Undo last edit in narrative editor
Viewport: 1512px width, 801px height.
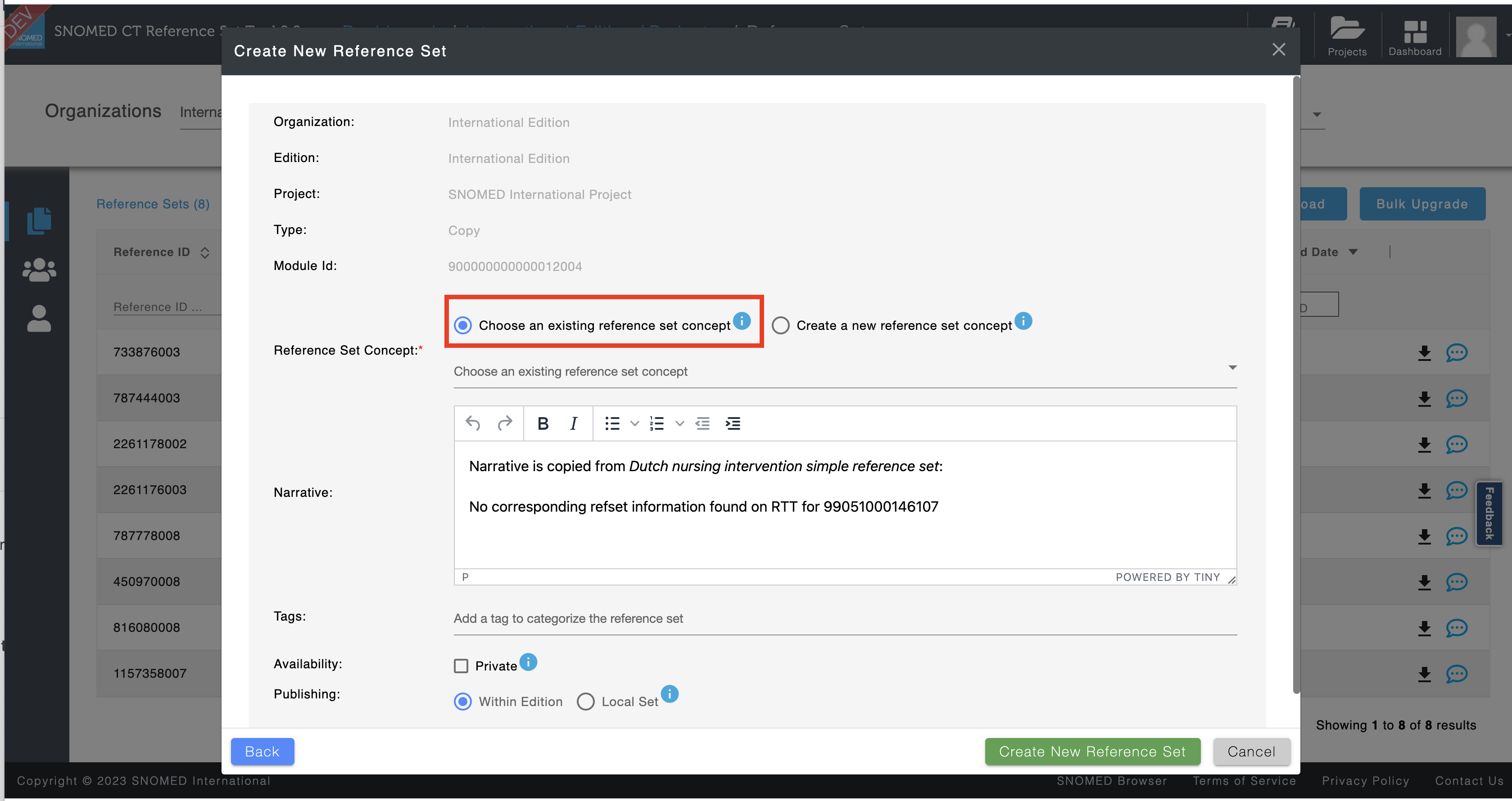click(x=473, y=423)
